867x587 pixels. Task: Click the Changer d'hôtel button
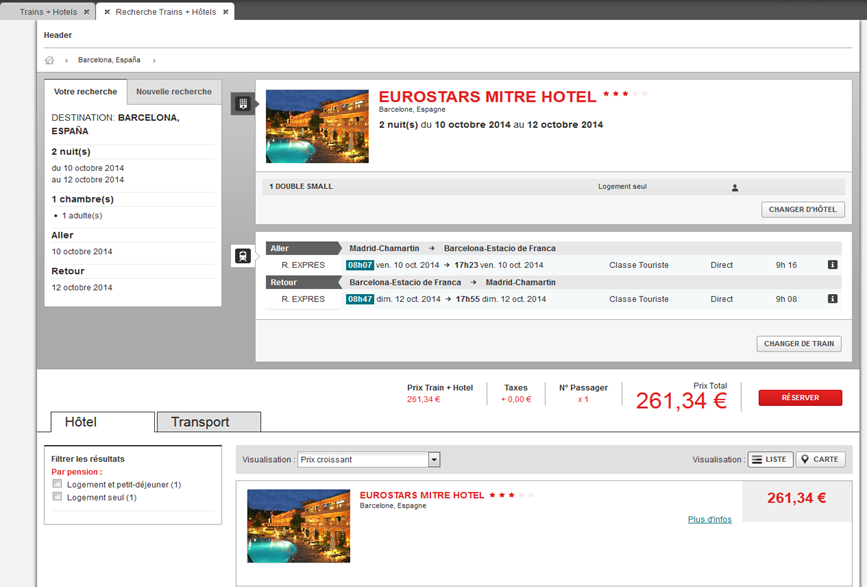[x=803, y=210]
